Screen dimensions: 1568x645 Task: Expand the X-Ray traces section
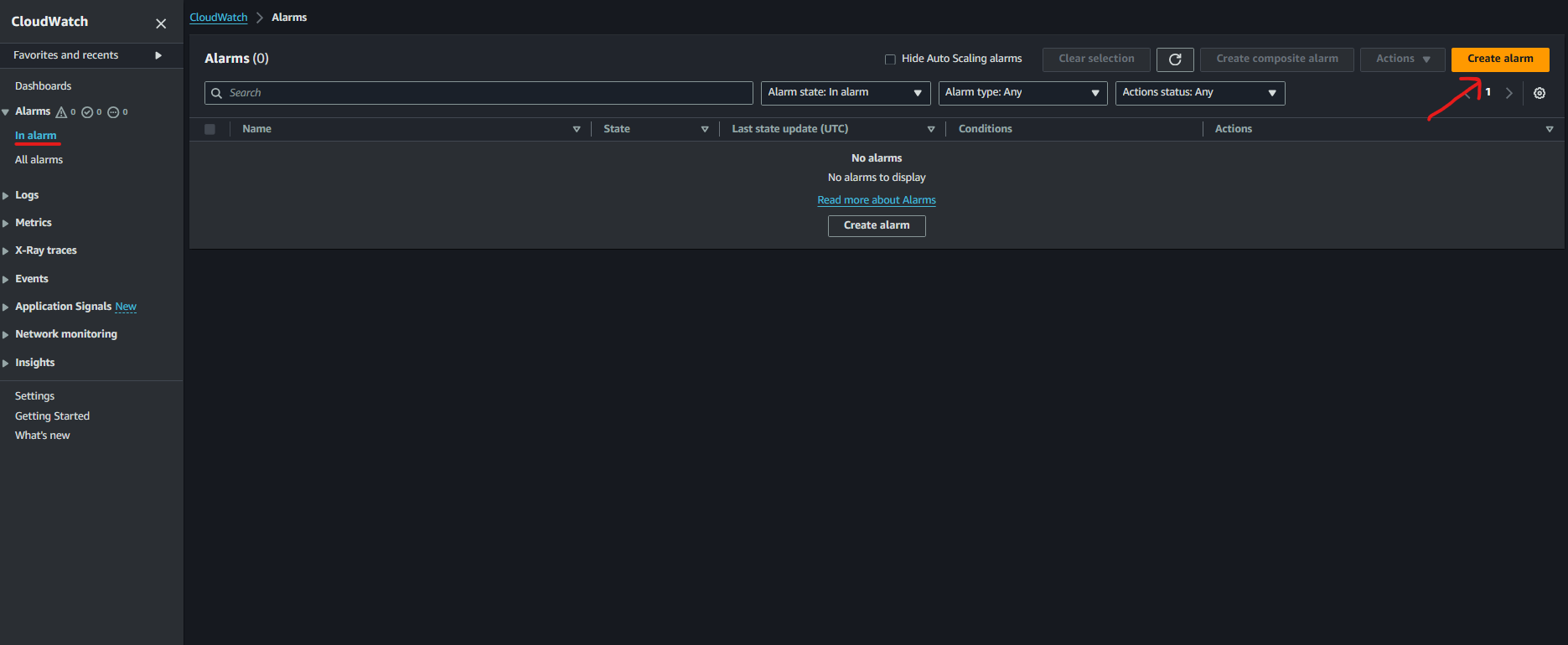6,251
